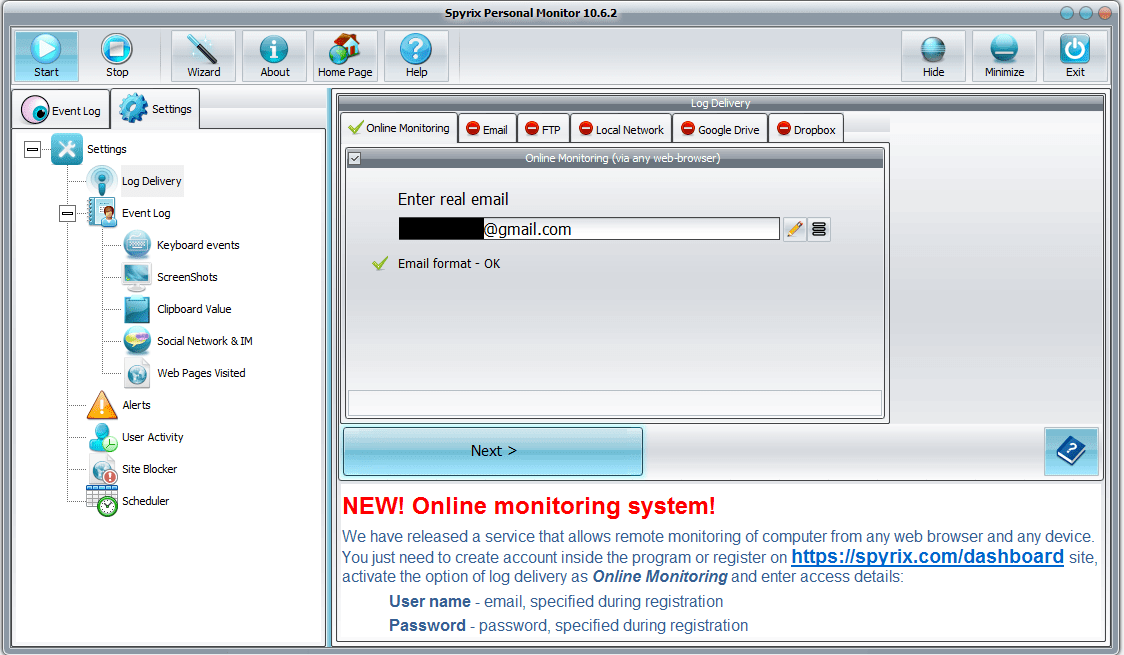The image size is (1124, 655).
Task: Open User Activity settings
Action: pos(153,437)
